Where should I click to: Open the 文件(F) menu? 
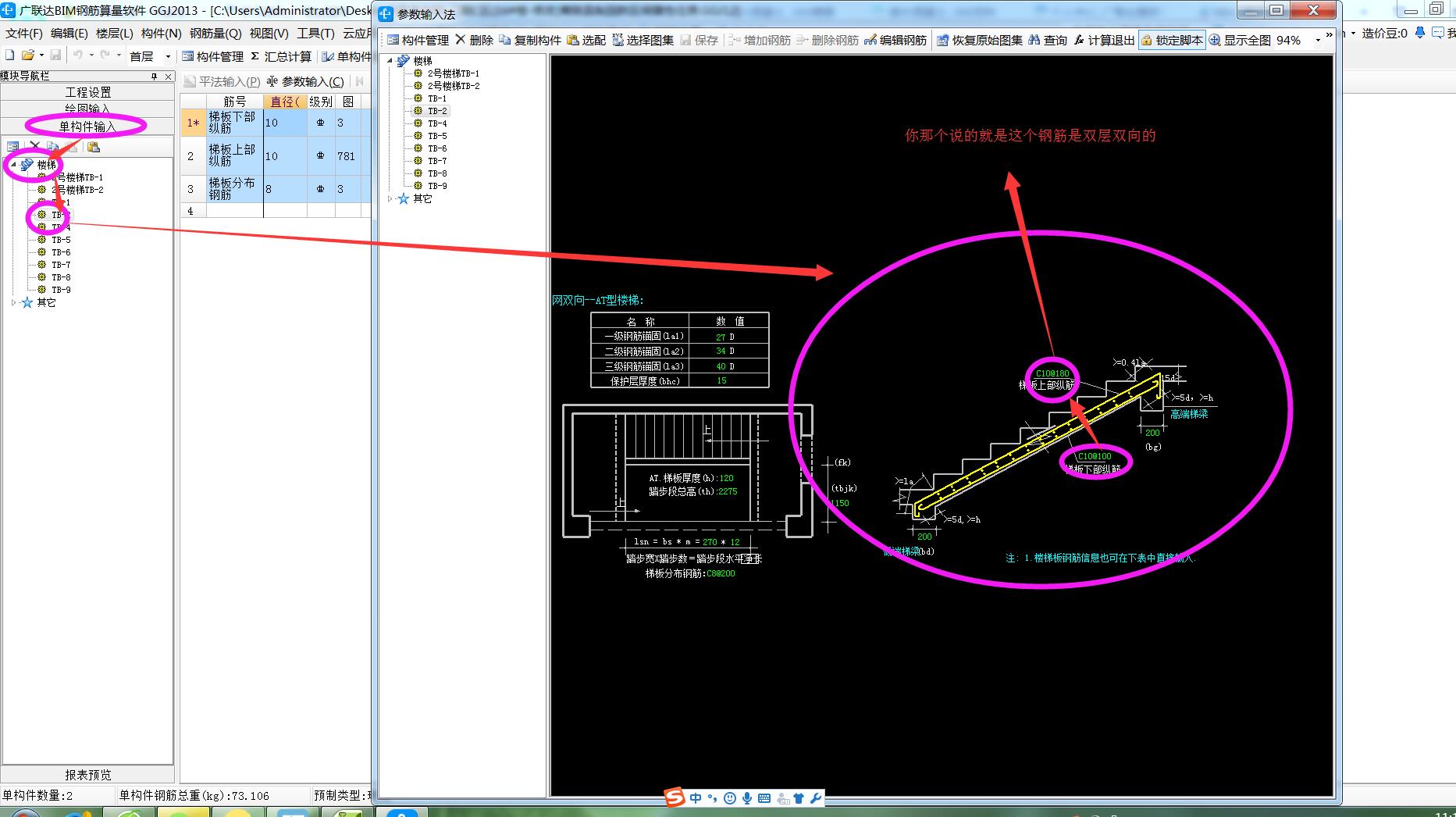coord(24,33)
